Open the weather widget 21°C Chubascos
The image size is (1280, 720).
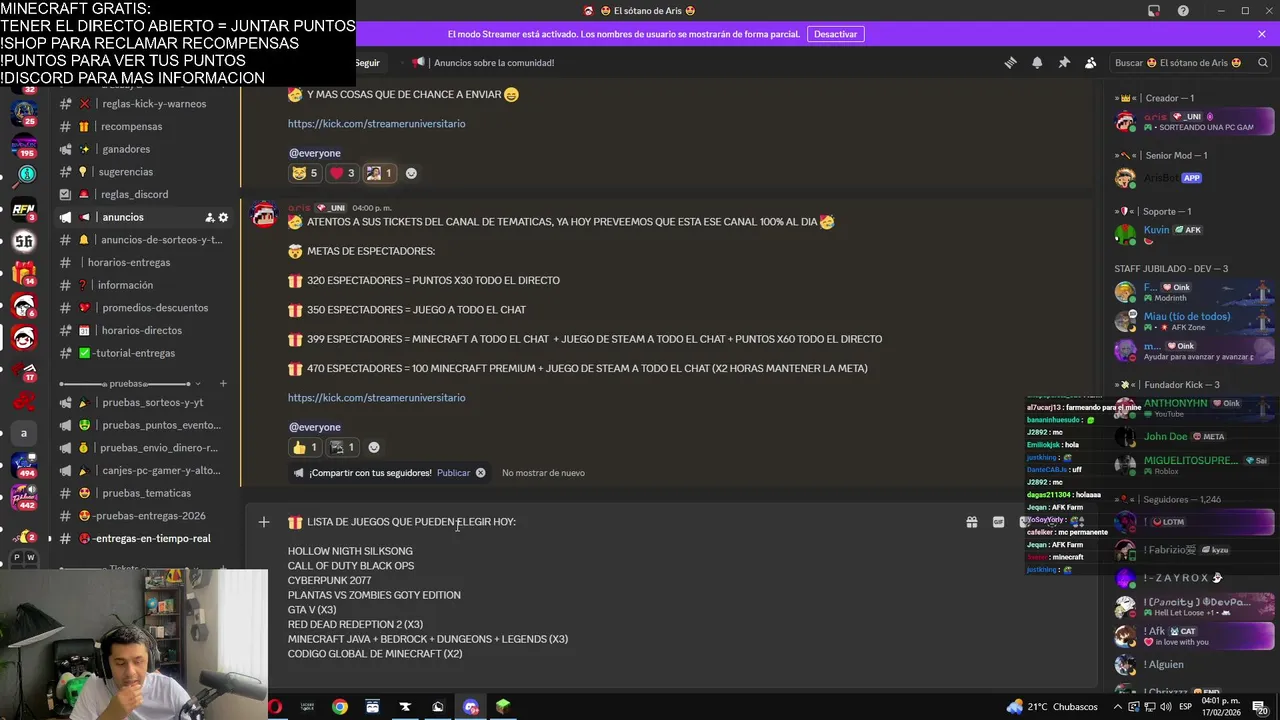click(1052, 707)
